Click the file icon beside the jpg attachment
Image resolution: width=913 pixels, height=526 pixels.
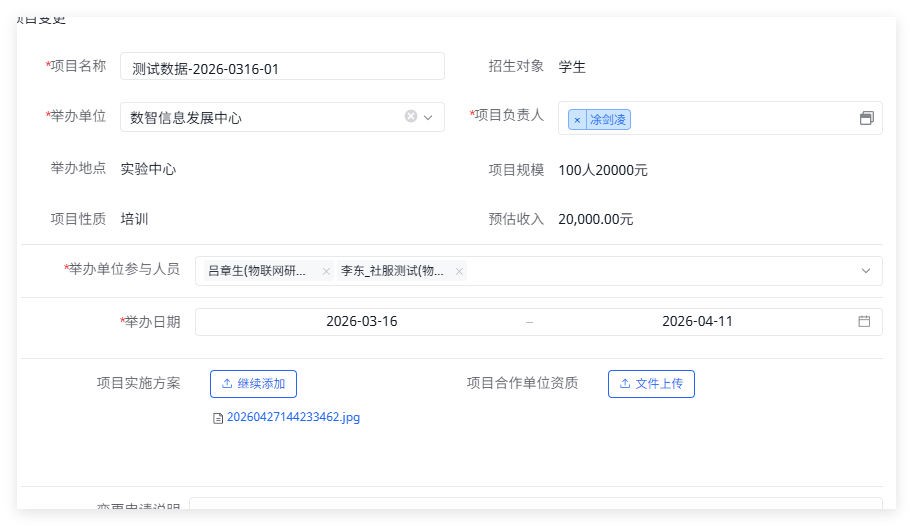218,418
